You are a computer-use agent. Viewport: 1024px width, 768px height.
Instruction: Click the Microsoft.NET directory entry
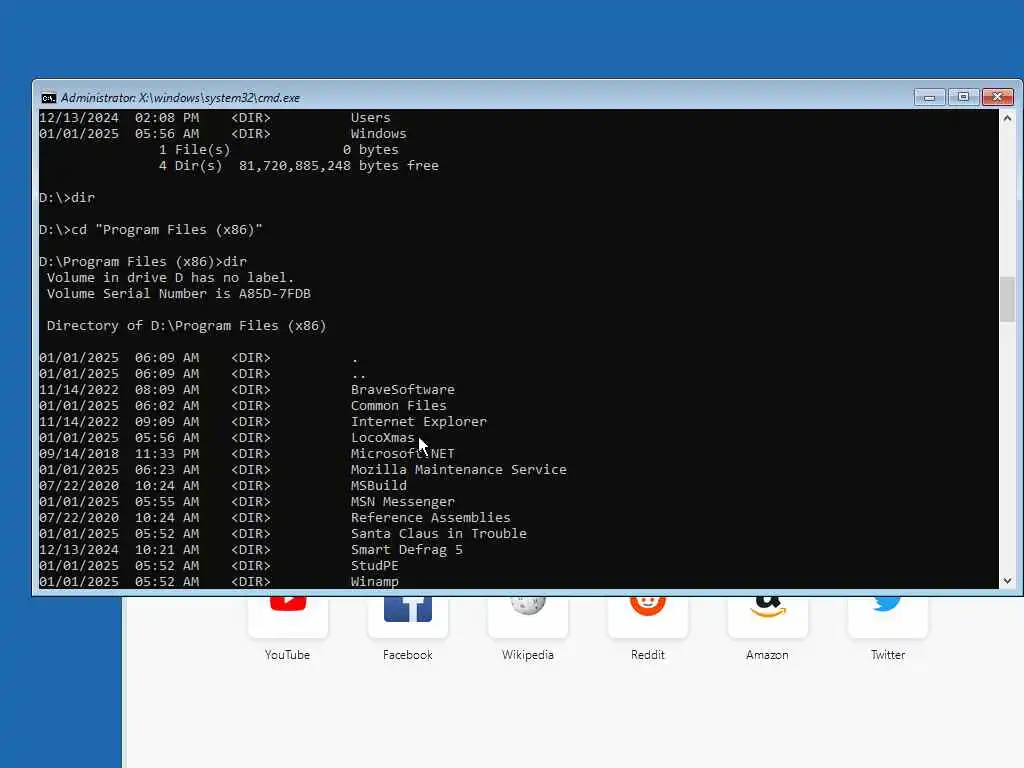pos(402,453)
